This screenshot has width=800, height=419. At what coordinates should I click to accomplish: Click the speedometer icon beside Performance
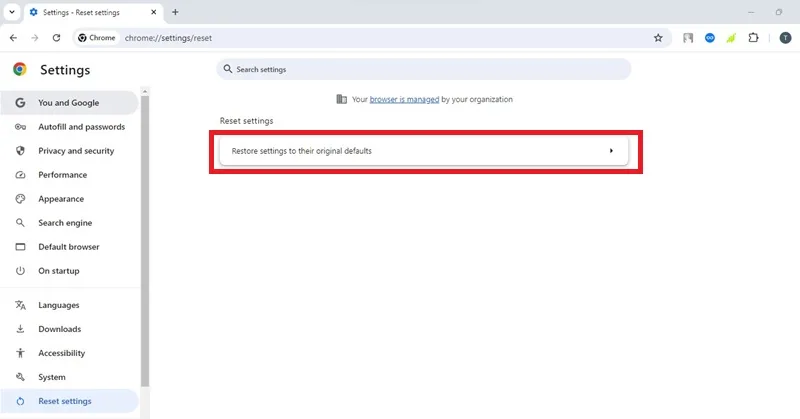(20, 175)
